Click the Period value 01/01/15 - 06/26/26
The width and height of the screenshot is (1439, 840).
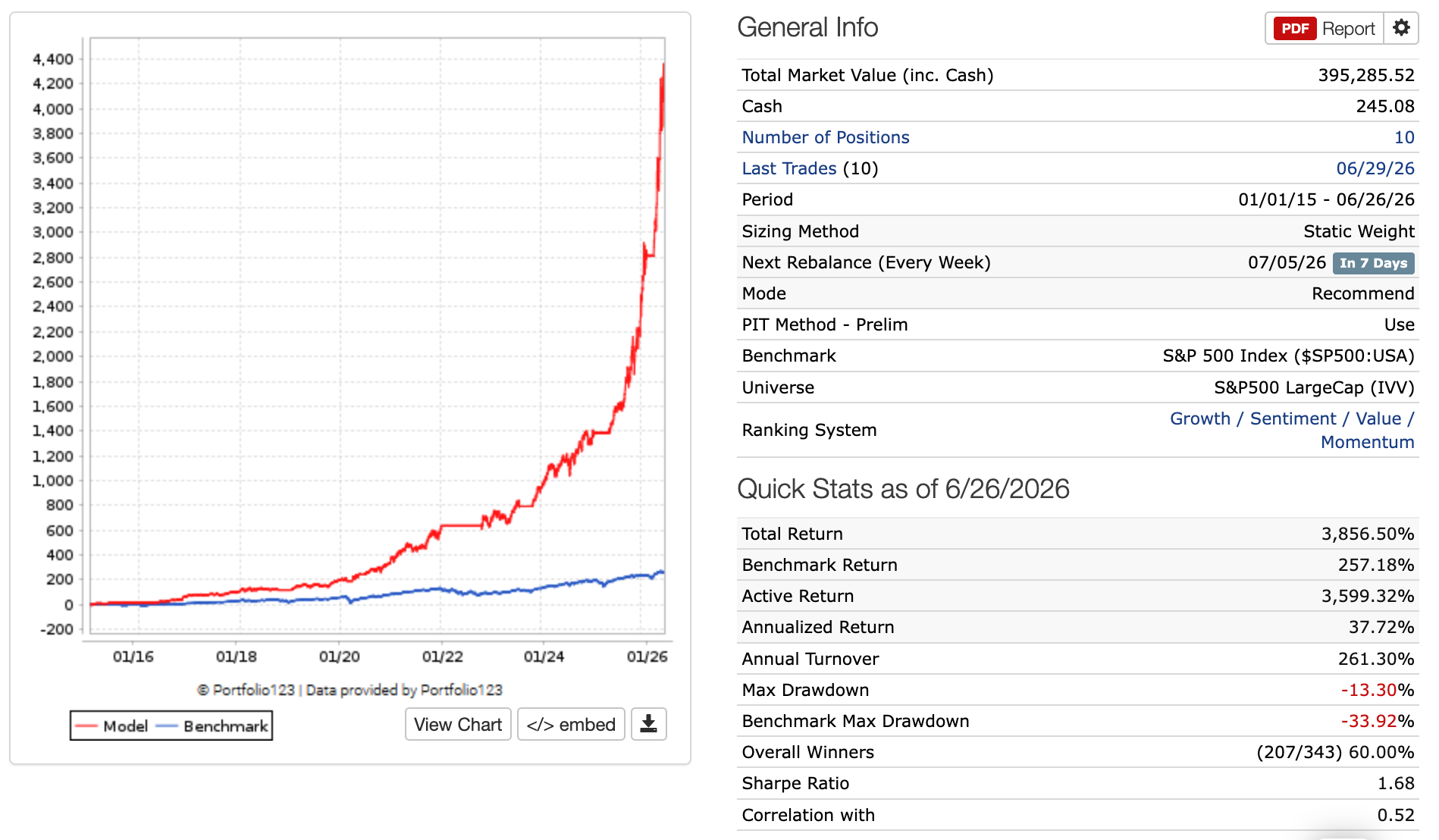(x=1326, y=199)
